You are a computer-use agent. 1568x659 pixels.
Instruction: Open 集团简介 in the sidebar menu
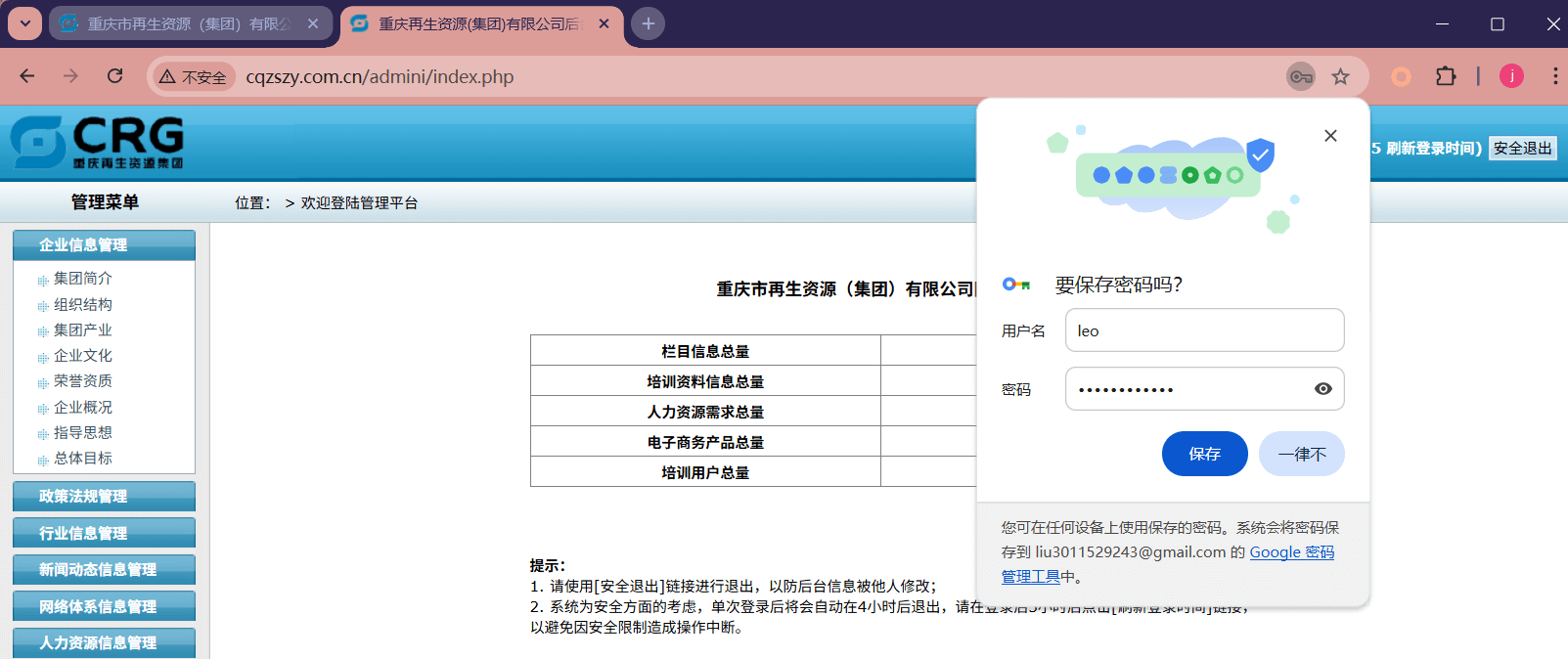coord(83,279)
